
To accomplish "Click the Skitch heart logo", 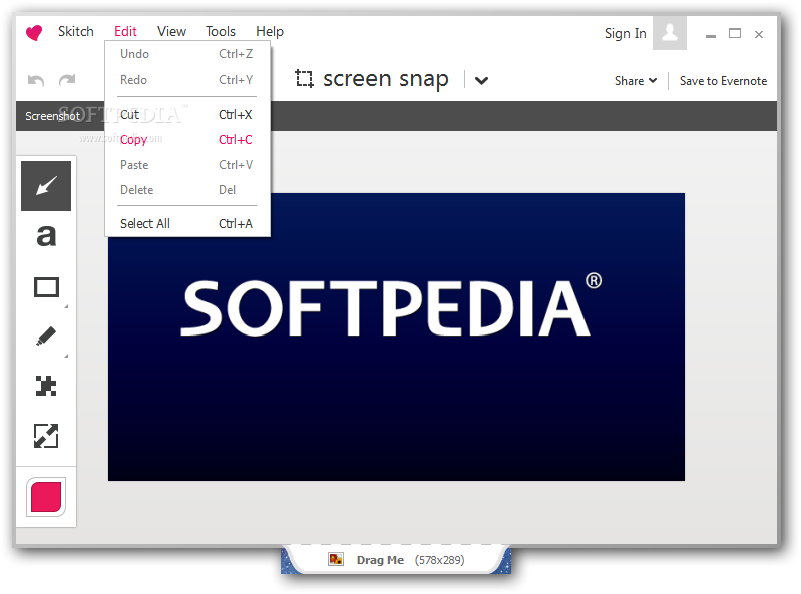I will tap(34, 33).
